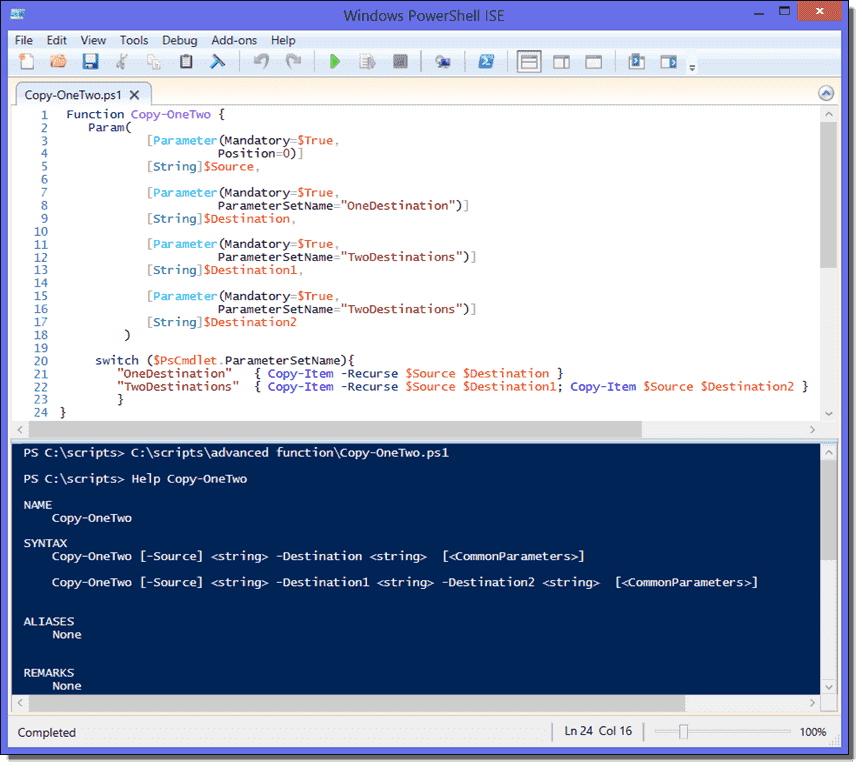The width and height of the screenshot is (862, 768).
Task: Open the toolbar overflow options arrow
Action: (x=692, y=68)
